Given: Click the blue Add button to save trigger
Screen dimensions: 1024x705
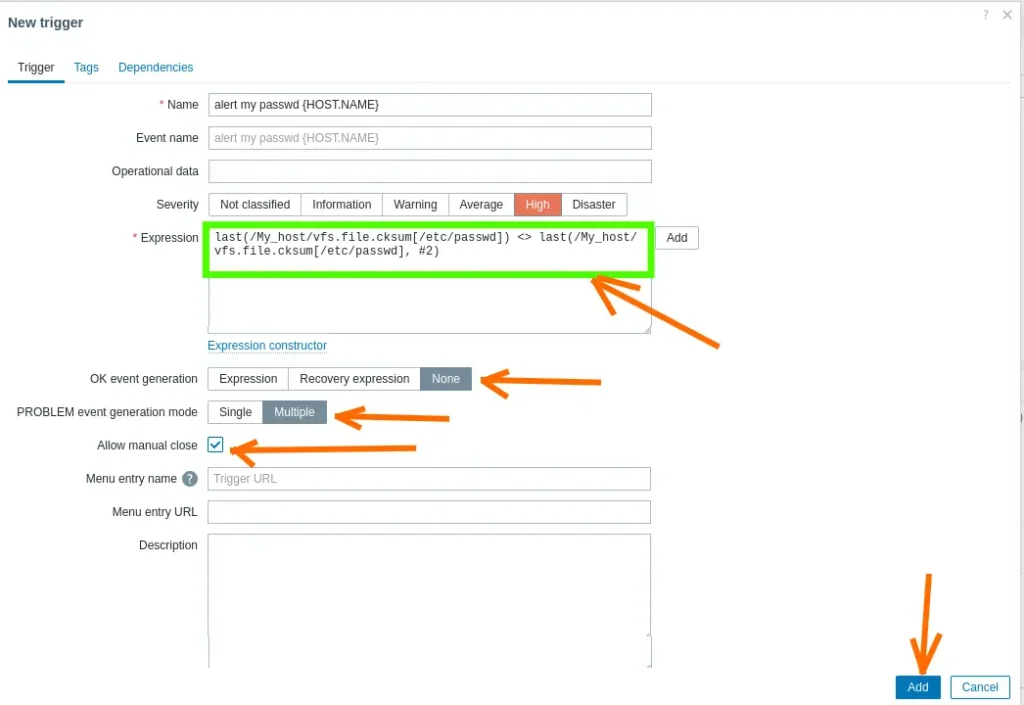Looking at the screenshot, I should (x=918, y=687).
